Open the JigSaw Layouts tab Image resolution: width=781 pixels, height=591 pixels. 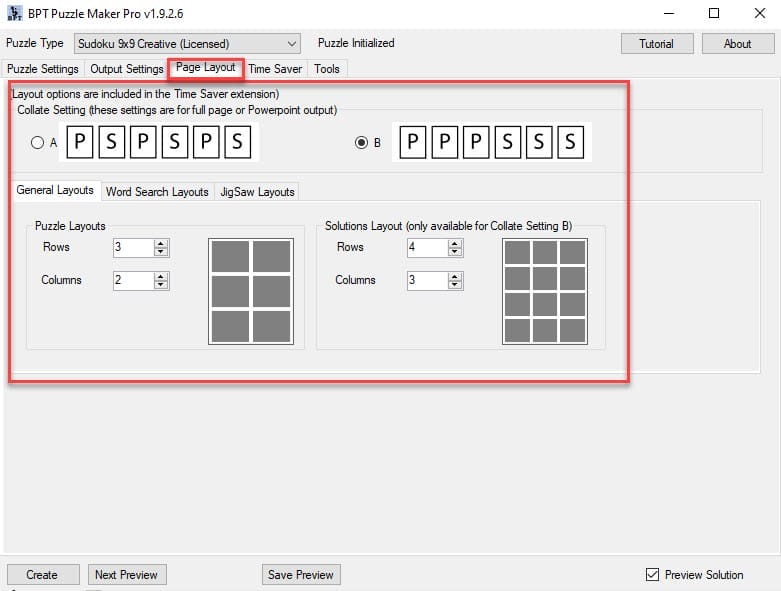coord(257,191)
